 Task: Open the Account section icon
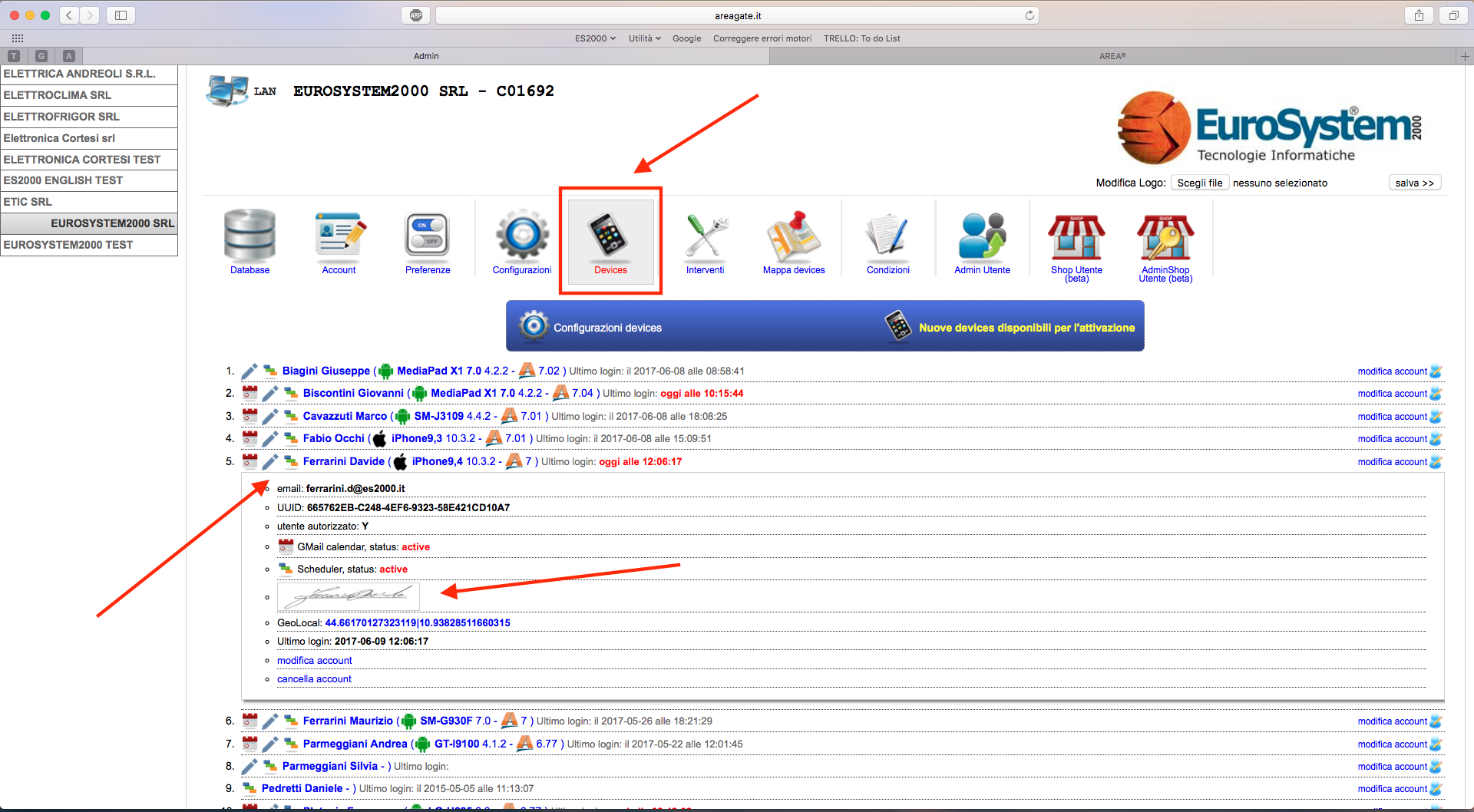(x=339, y=235)
